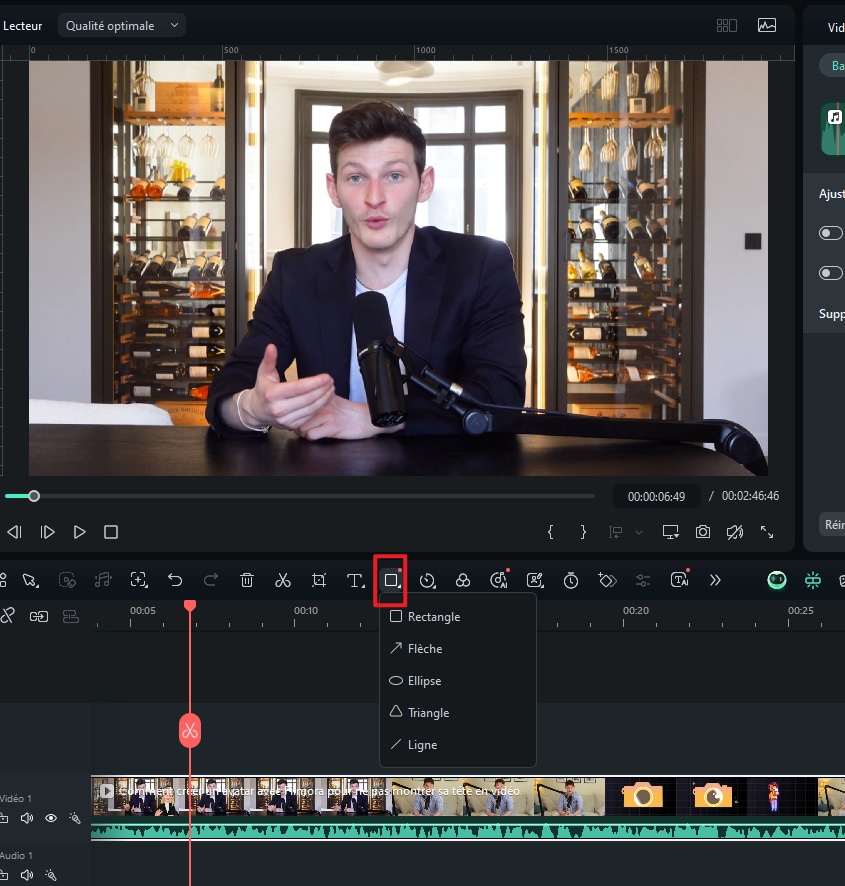Click the red playhead marker on the timeline ruler
Screen dimensions: 845x886
[x=190, y=606]
